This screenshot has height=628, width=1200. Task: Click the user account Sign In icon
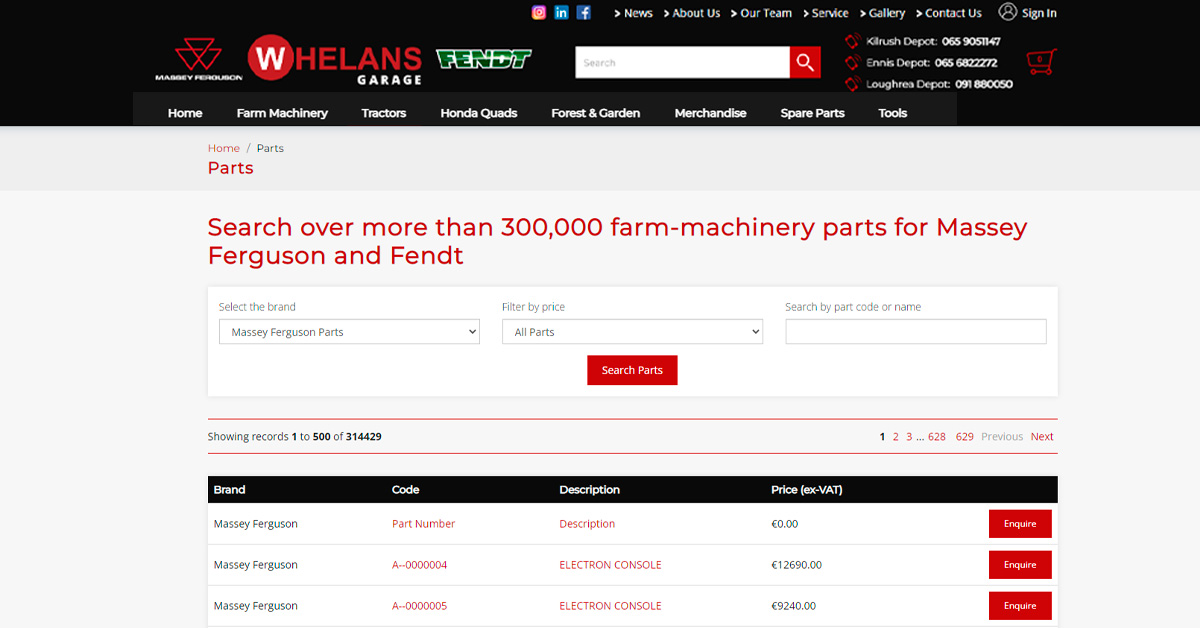[x=1008, y=12]
